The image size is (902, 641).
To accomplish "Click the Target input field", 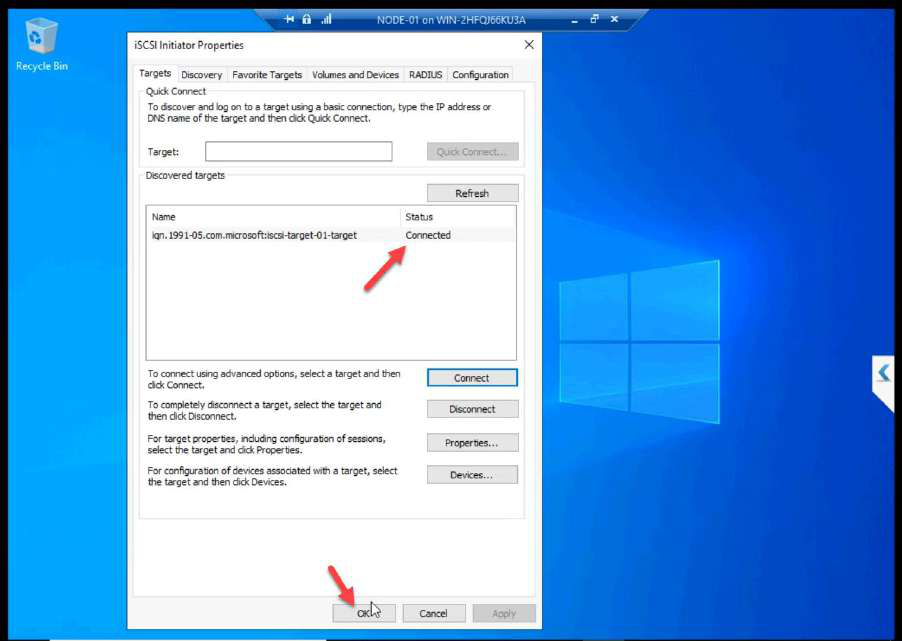I will pos(299,151).
